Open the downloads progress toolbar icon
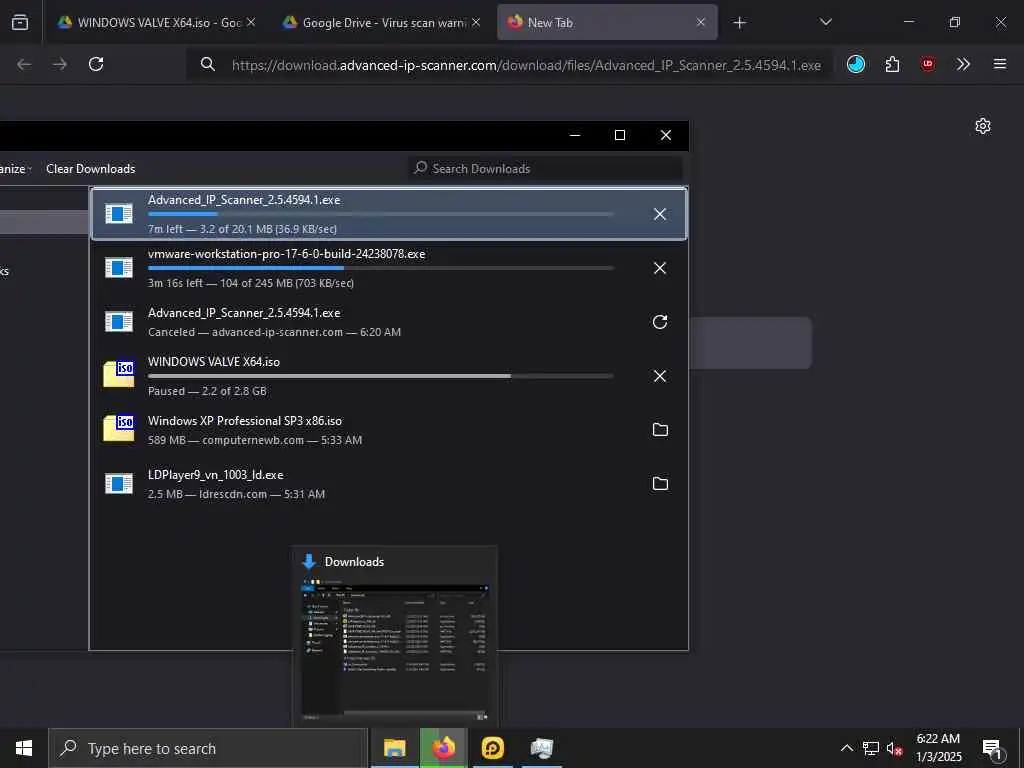1024x768 pixels. 856,64
